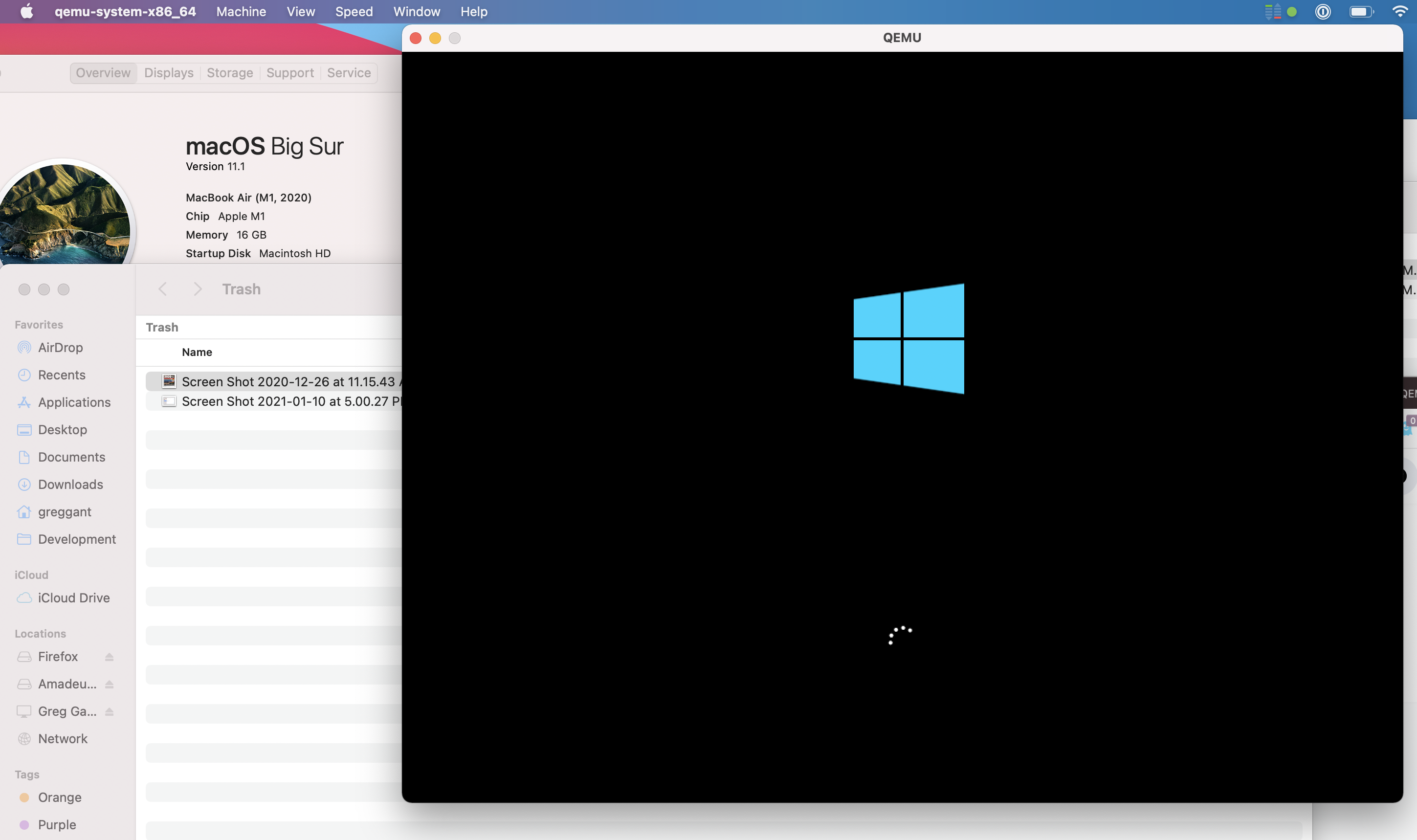This screenshot has width=1417, height=840.
Task: Open the Speed menu
Action: click(354, 11)
